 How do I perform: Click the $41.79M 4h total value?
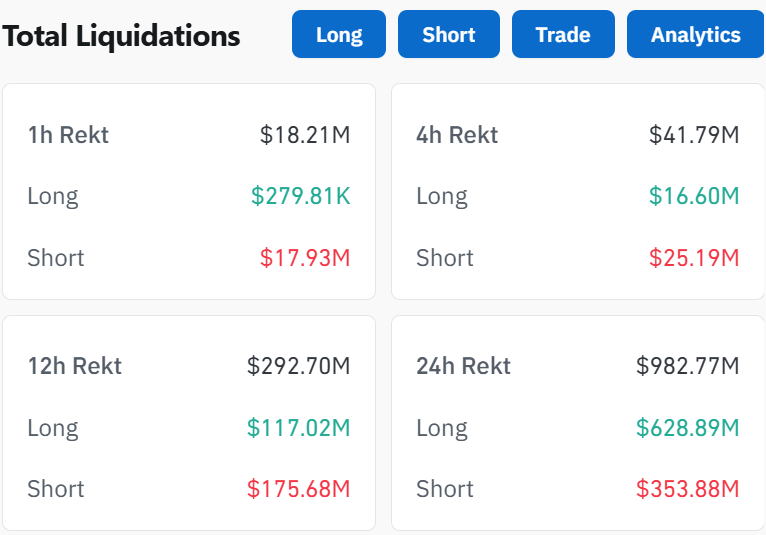click(x=694, y=135)
